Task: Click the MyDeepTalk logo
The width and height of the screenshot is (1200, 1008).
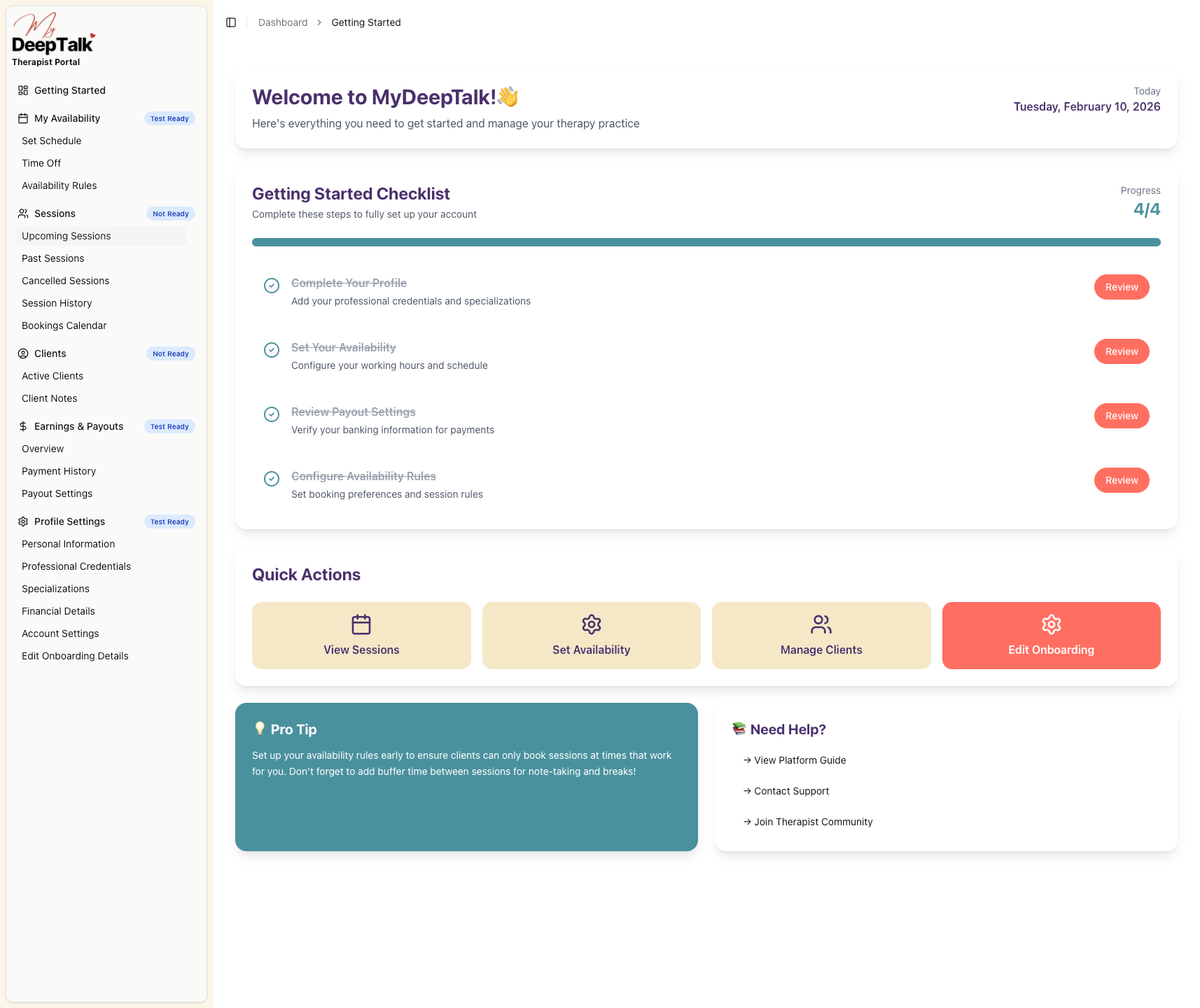Action: (53, 39)
